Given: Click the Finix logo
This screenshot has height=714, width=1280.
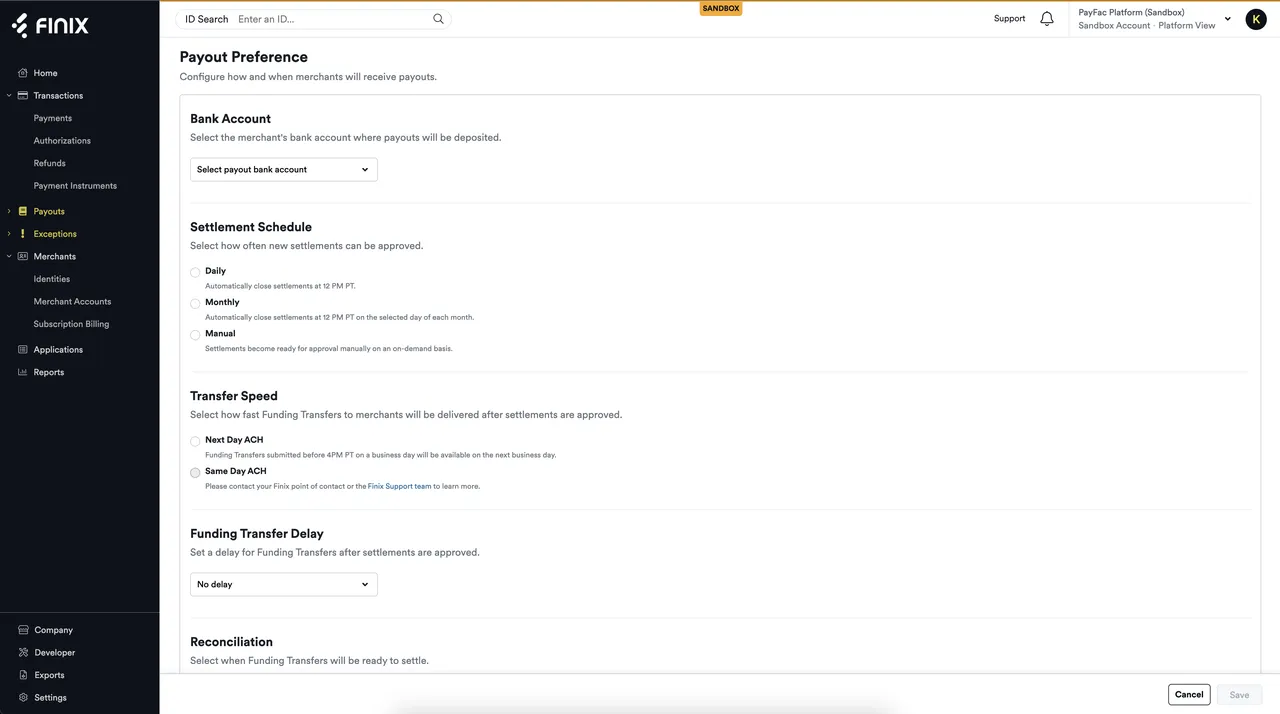Looking at the screenshot, I should click(x=50, y=26).
